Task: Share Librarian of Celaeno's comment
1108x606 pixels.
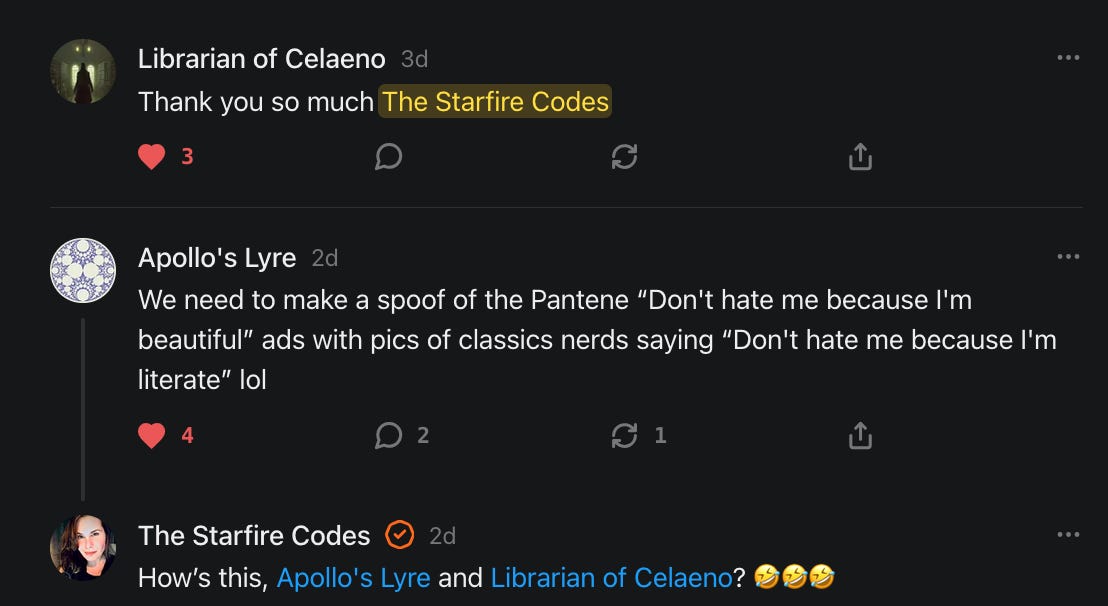Action: 860,157
